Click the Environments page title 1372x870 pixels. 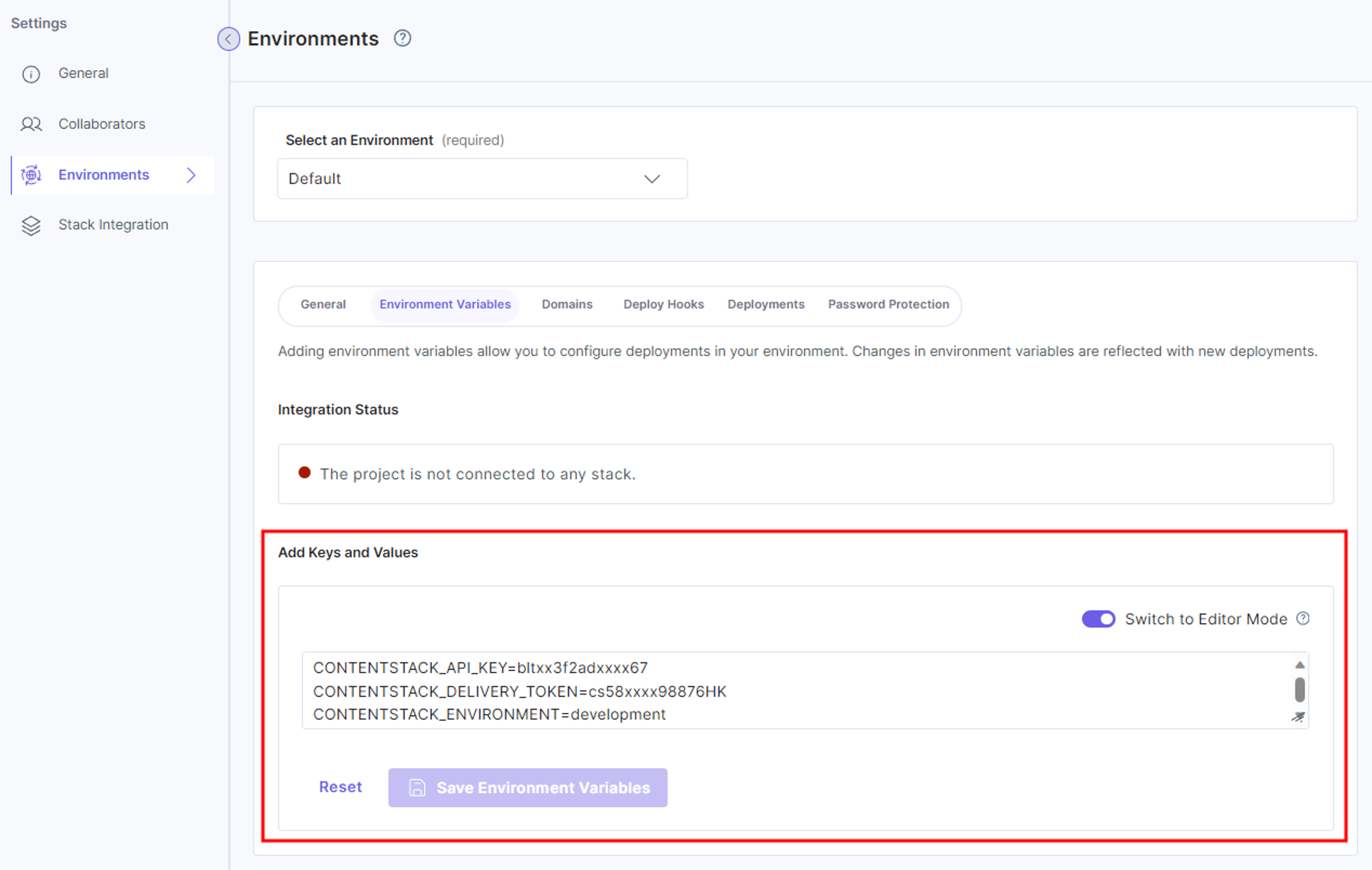(x=313, y=38)
